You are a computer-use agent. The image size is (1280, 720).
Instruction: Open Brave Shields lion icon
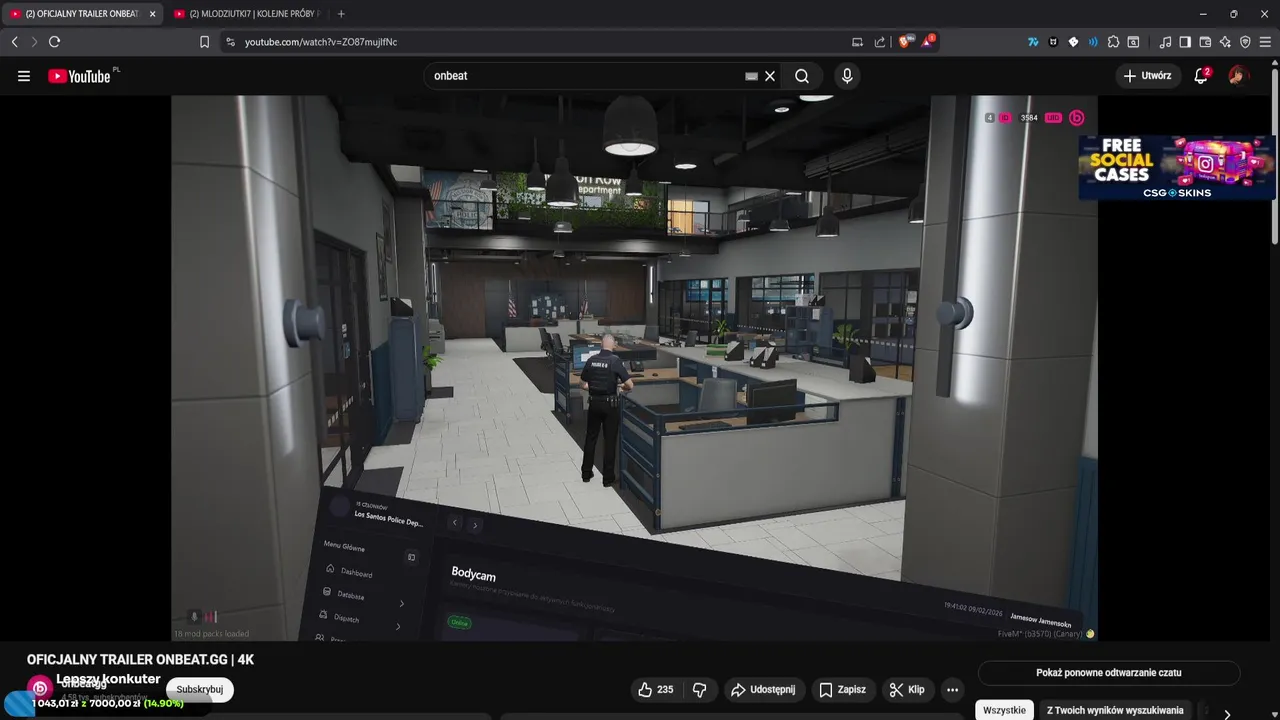tap(907, 42)
